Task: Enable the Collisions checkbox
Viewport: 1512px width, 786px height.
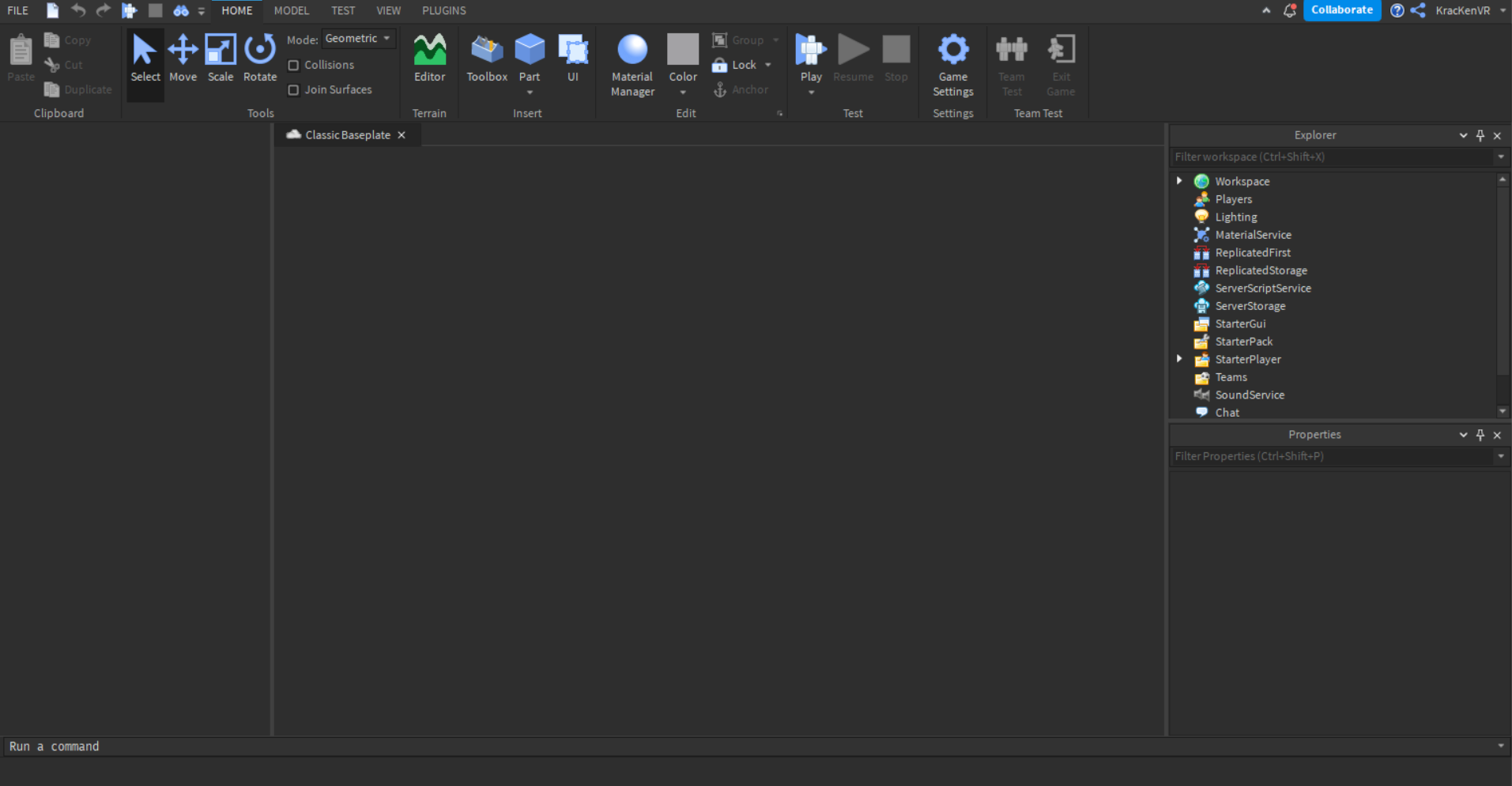Action: pos(293,65)
